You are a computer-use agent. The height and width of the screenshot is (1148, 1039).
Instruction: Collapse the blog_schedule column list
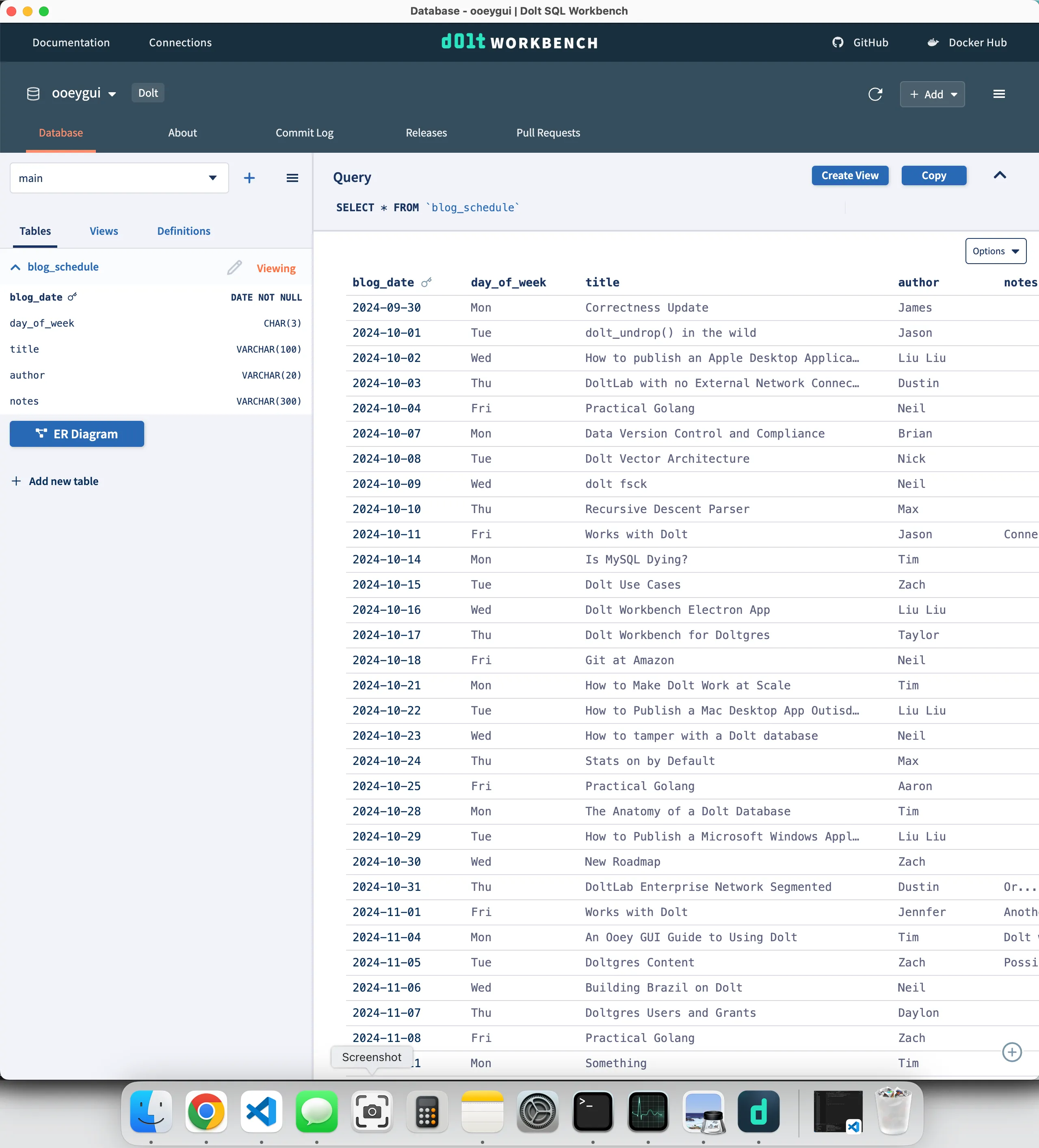pos(15,266)
